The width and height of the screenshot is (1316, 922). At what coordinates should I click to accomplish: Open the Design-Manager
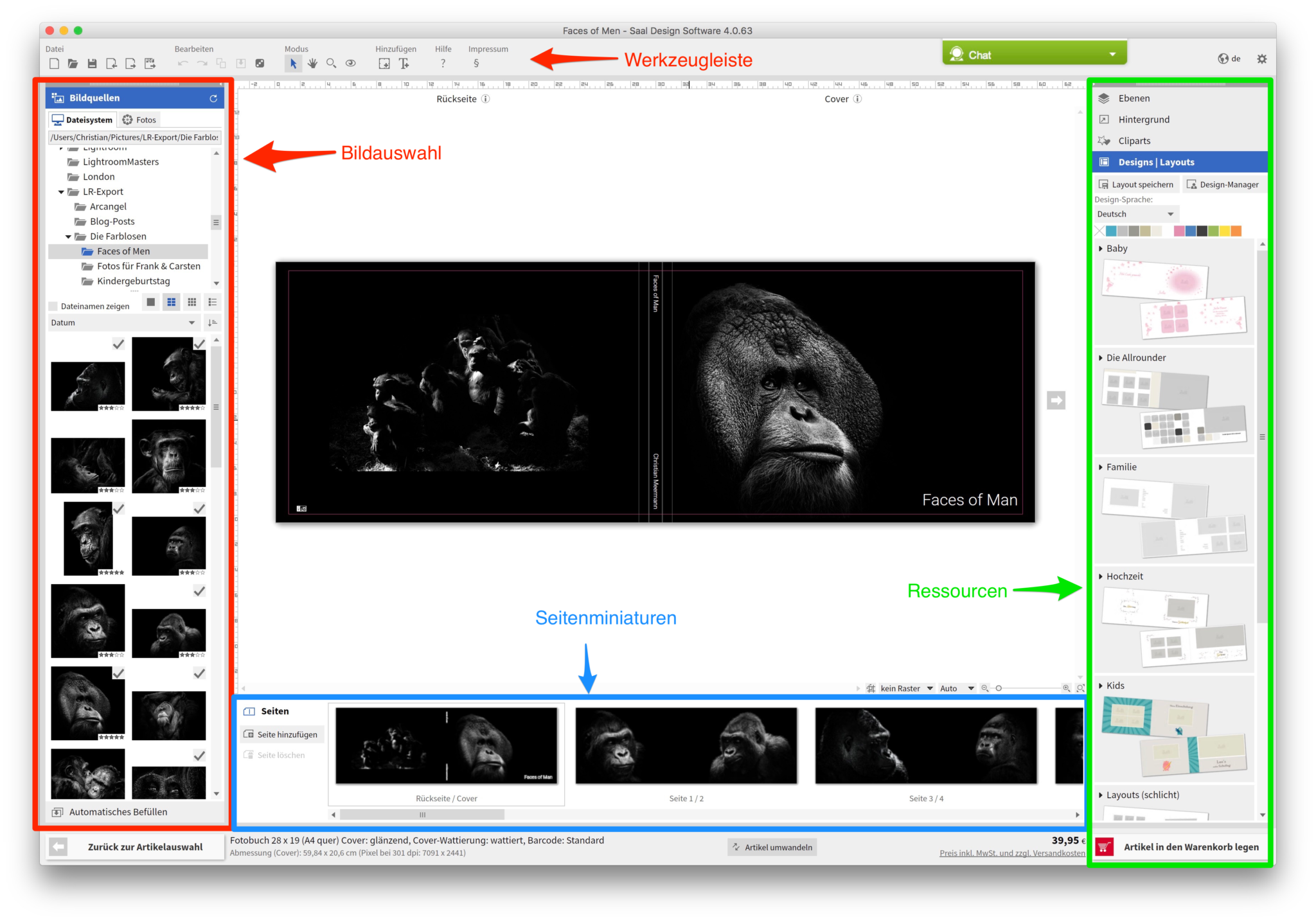pos(1223,184)
